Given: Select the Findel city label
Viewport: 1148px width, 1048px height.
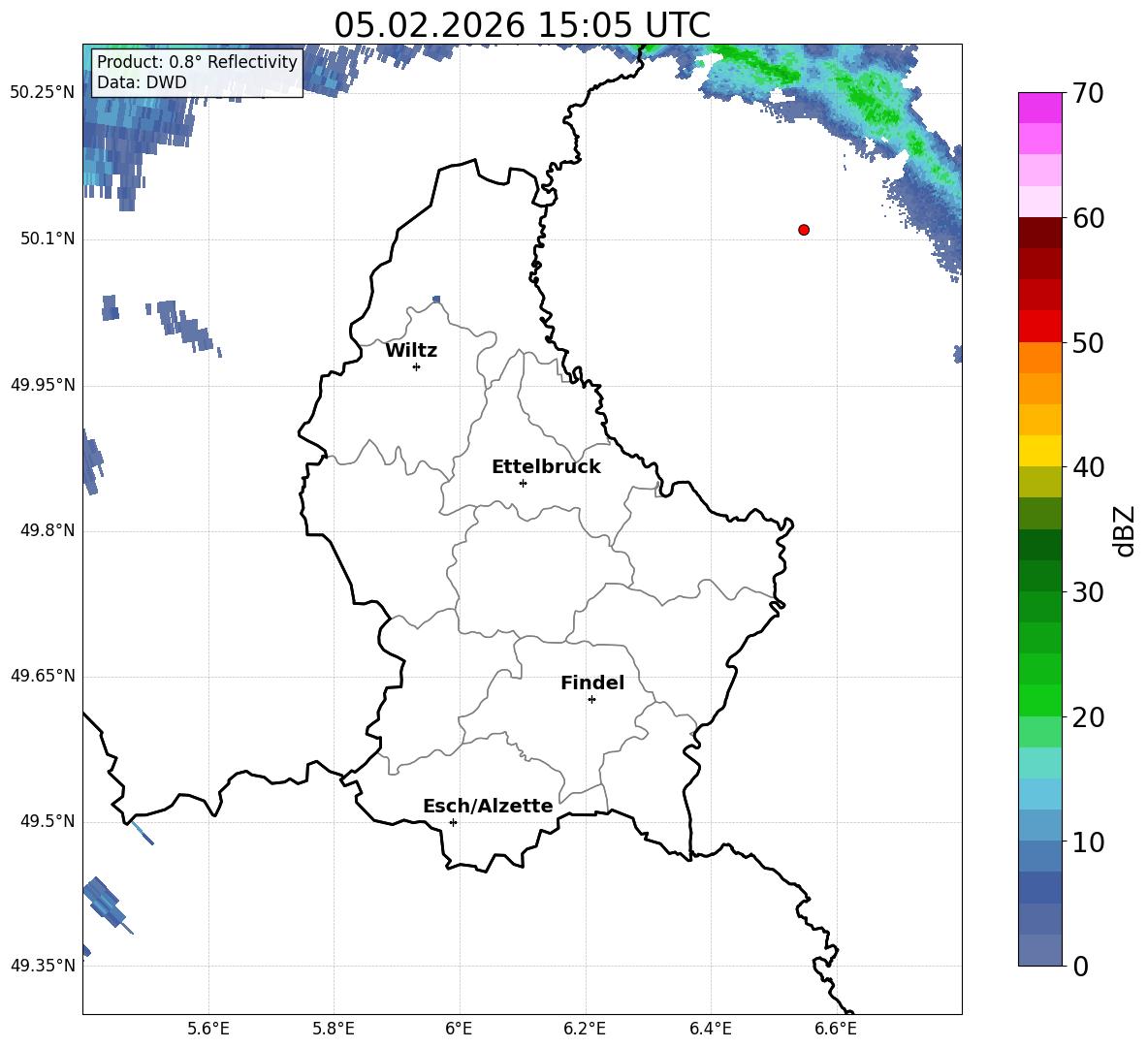Looking at the screenshot, I should coord(591,683).
